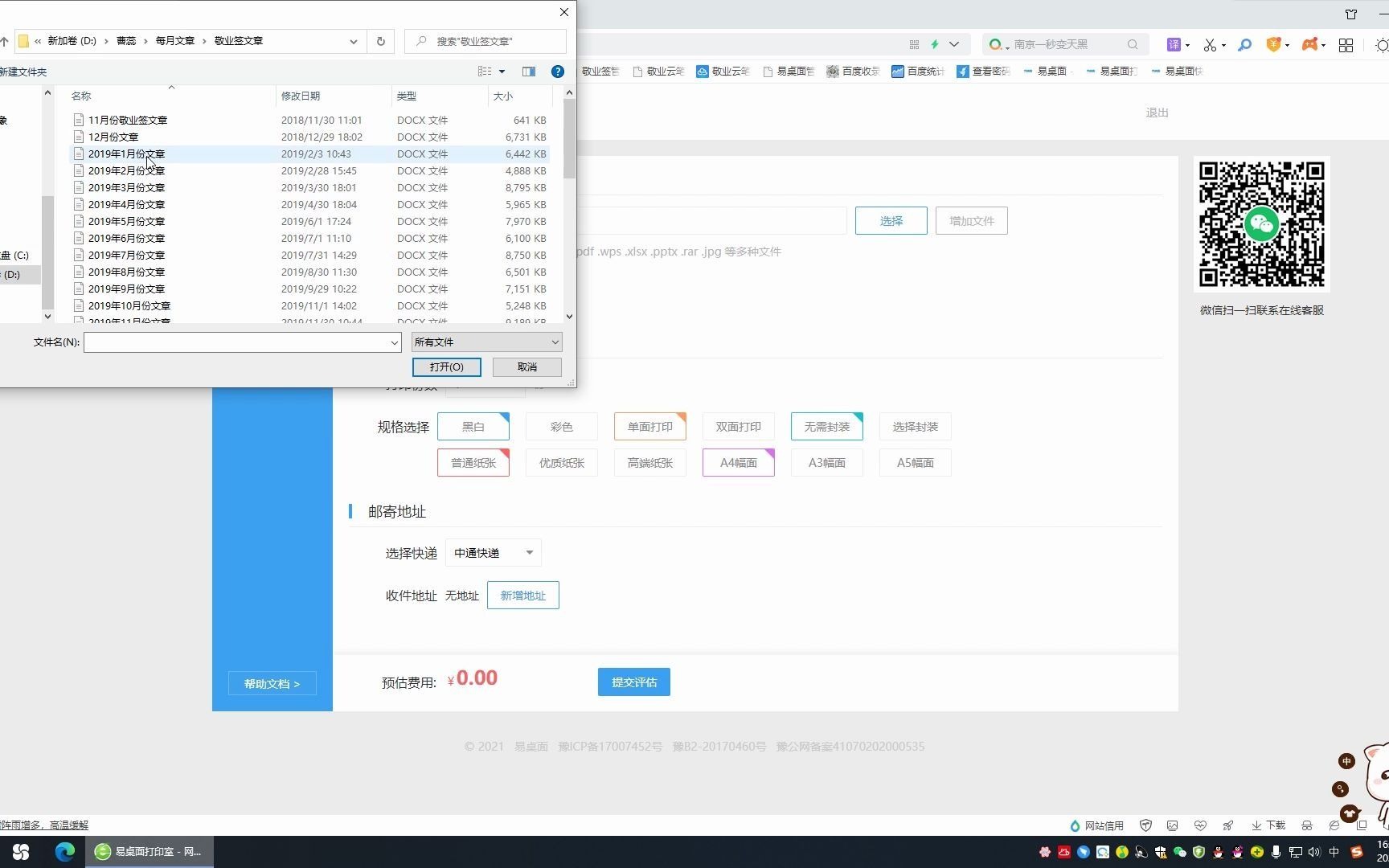1389x868 pixels.
Task: Select the 彩色 color printing option
Action: coord(560,426)
